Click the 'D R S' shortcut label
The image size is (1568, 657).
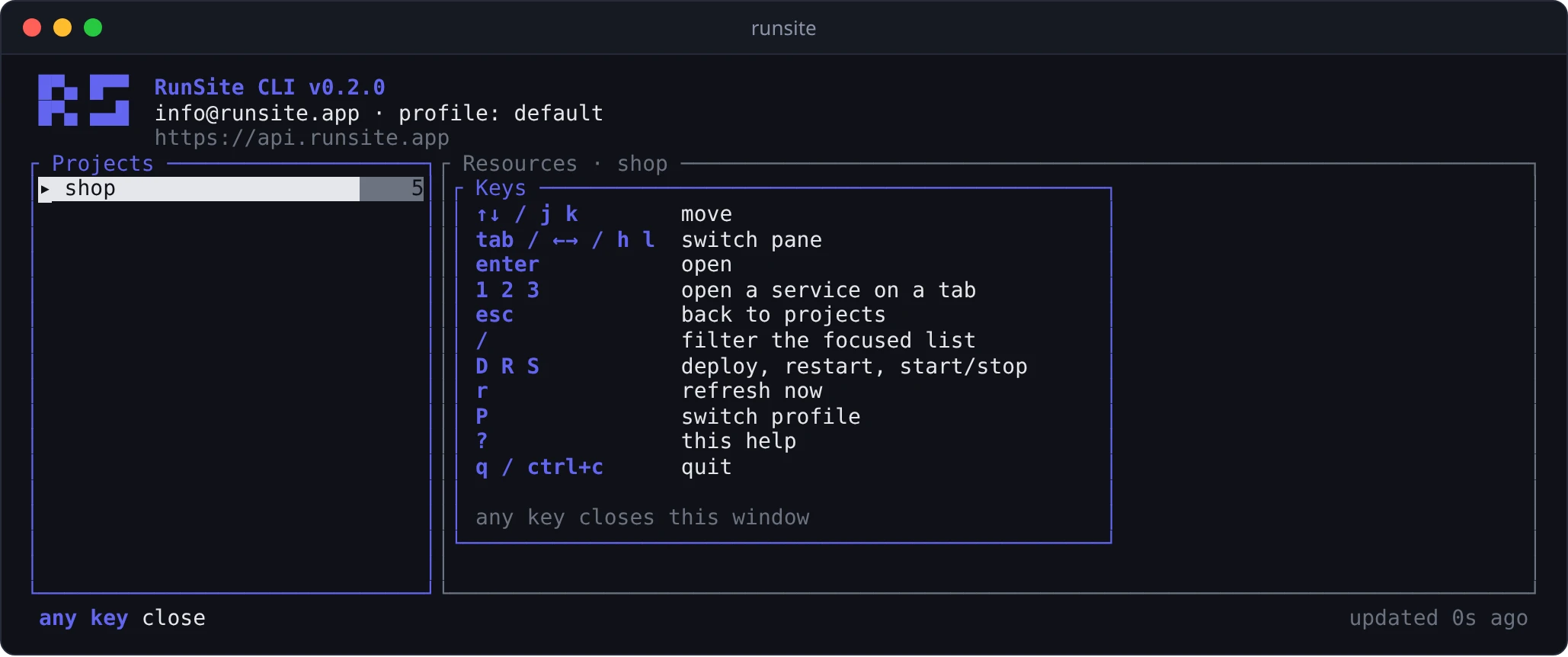tap(507, 366)
